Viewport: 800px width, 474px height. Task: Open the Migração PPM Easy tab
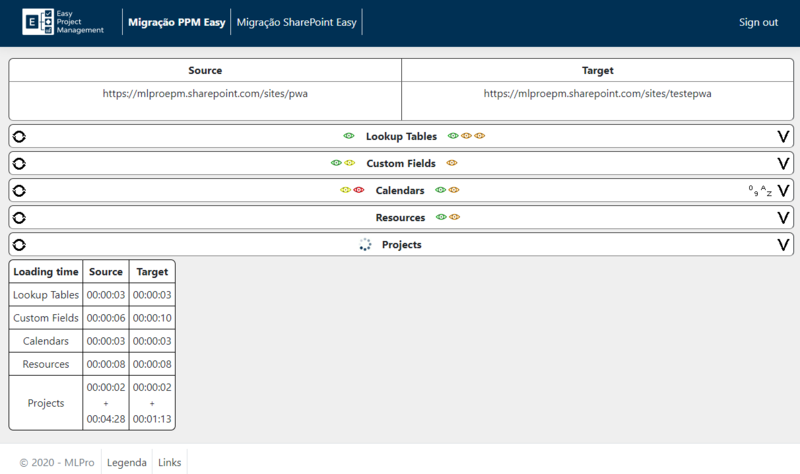(177, 22)
